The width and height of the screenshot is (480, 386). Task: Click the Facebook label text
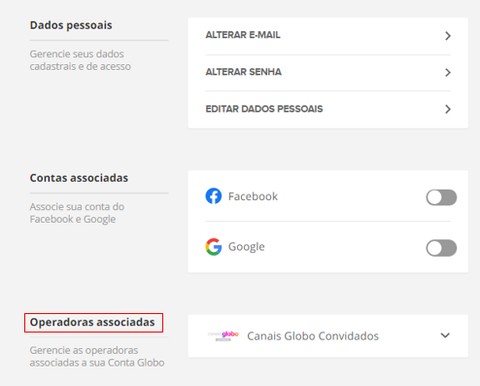pos(253,196)
